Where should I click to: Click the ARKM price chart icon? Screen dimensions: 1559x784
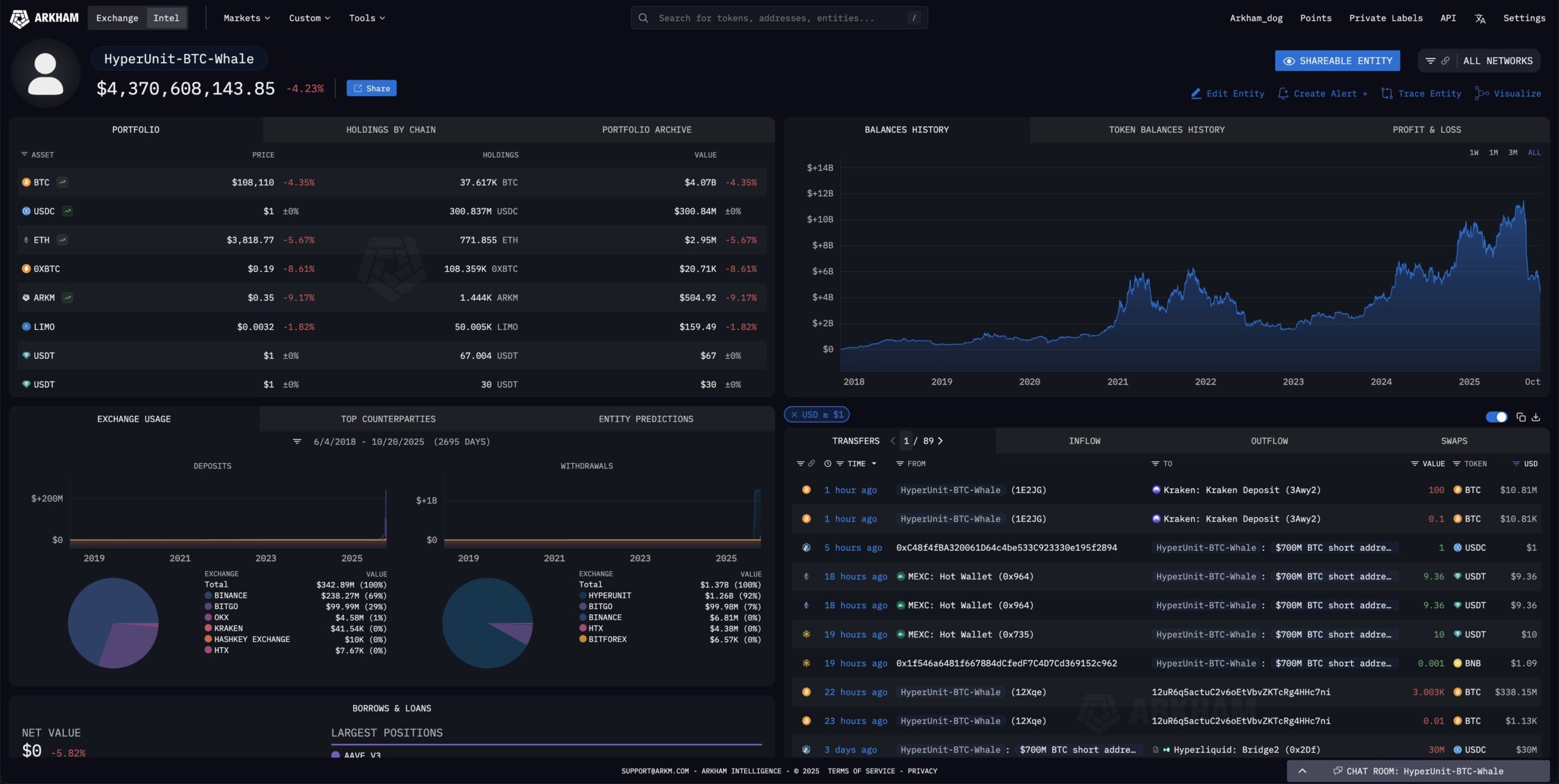[x=68, y=298]
